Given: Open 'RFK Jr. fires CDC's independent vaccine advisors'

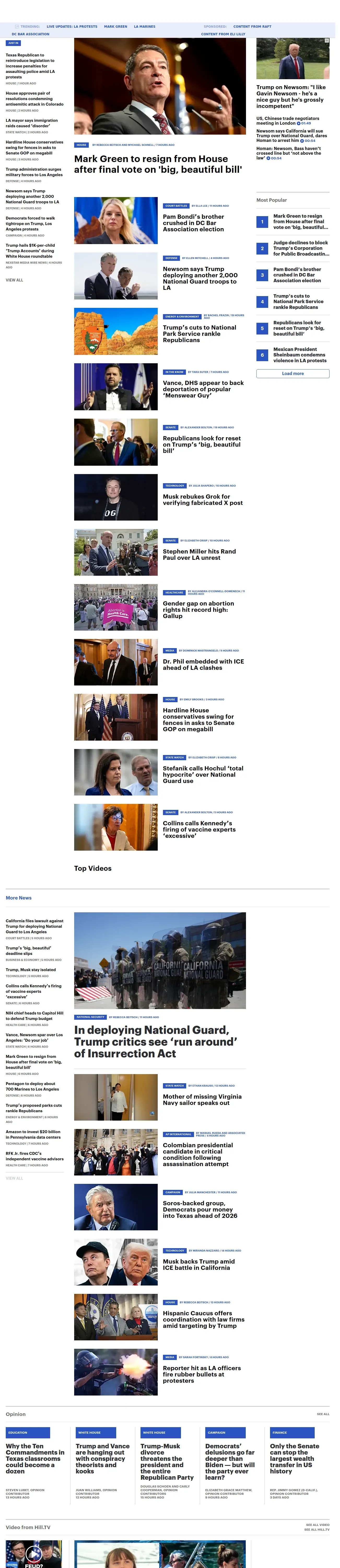Looking at the screenshot, I should [x=35, y=1156].
